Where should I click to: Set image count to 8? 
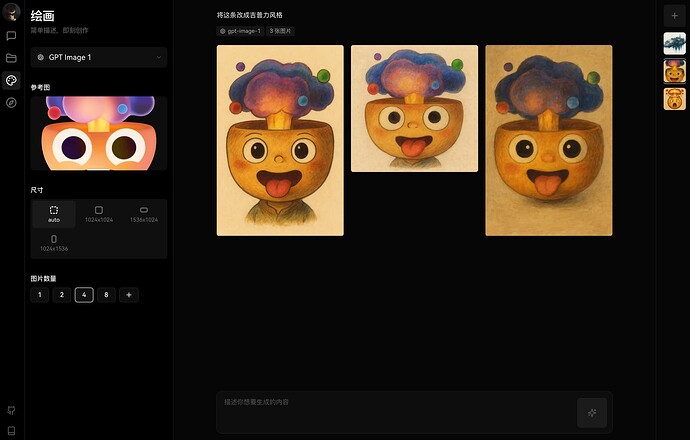click(106, 295)
